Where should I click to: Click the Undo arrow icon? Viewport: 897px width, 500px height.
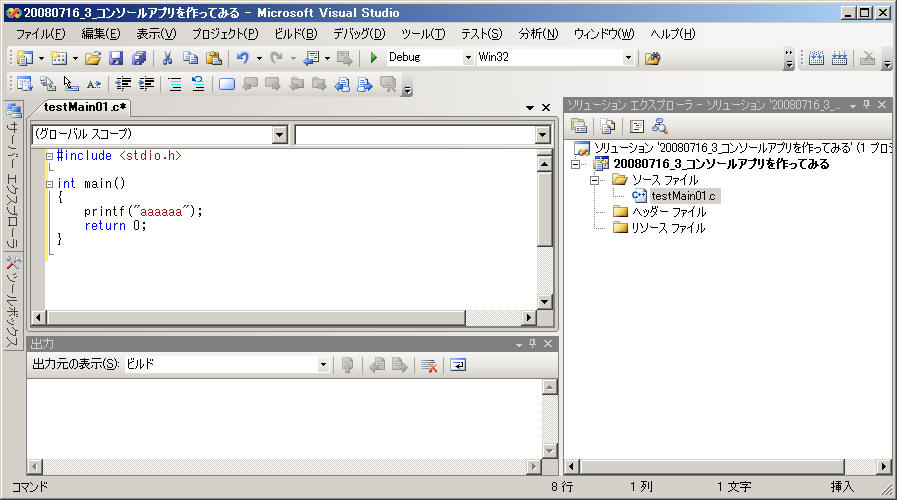click(x=242, y=58)
